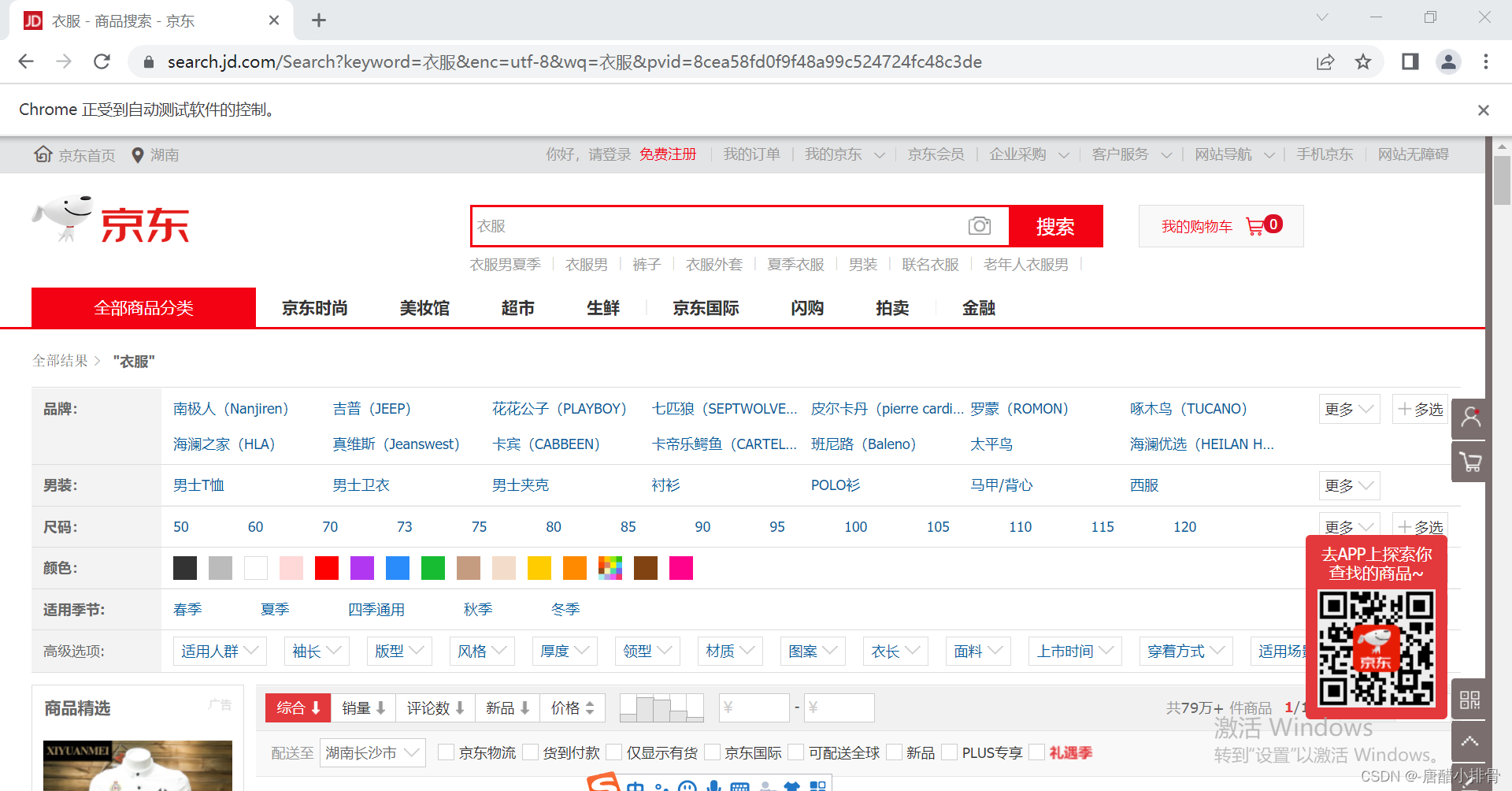Viewport: 1512px width, 791px height.
Task: Click the 免费注册 link
Action: point(668,154)
